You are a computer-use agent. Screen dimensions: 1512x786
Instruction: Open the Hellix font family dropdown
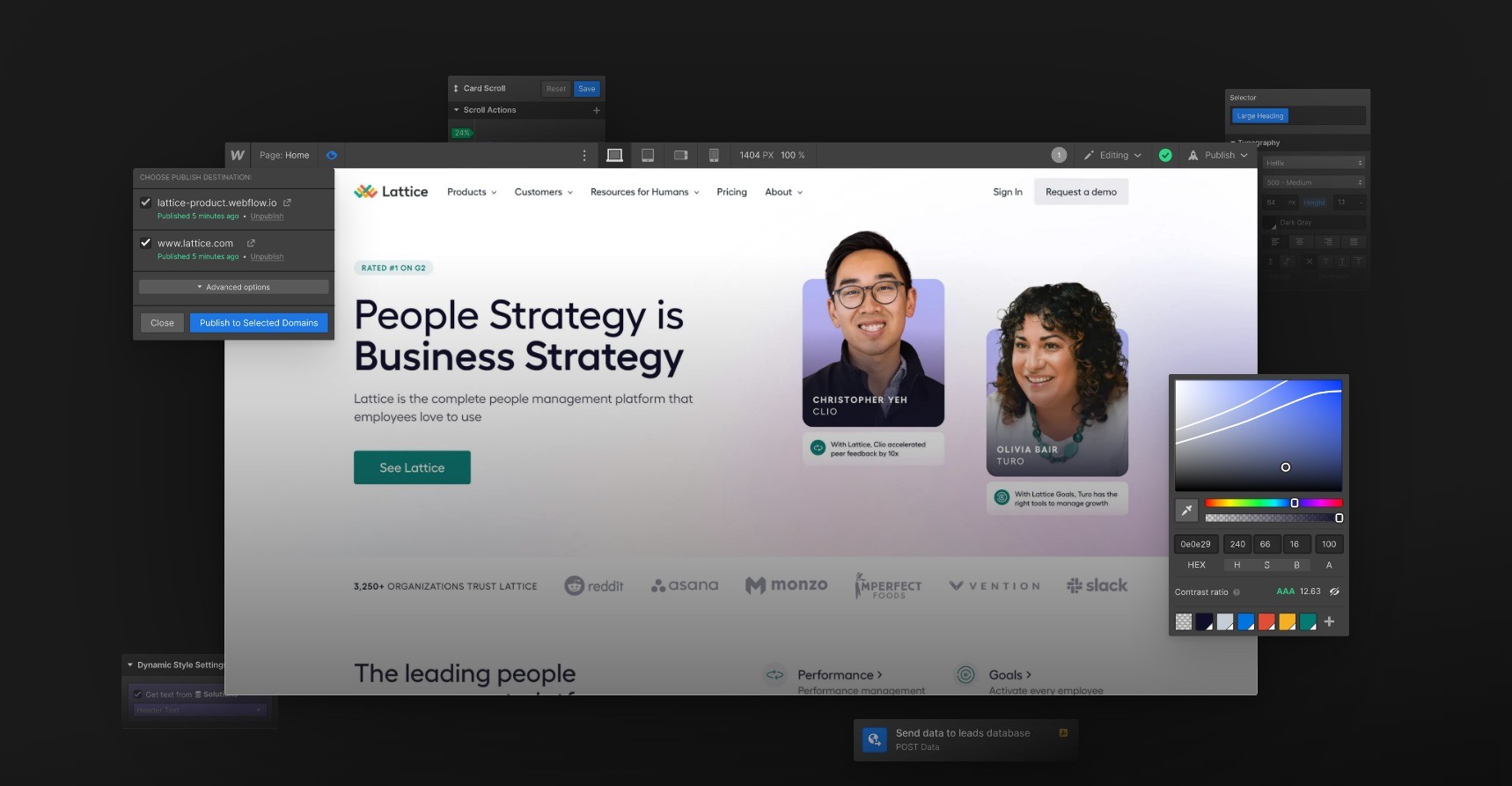point(1314,163)
